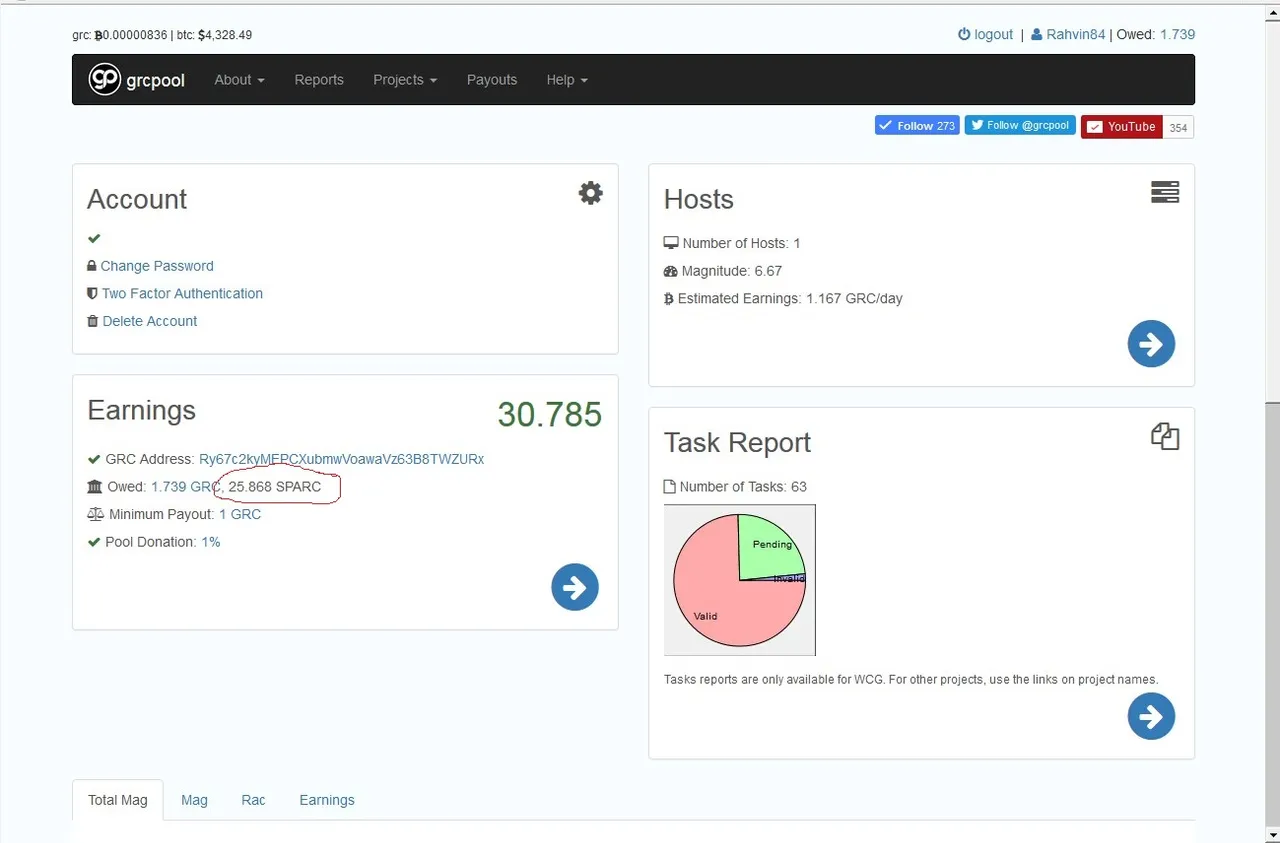Click the Pool Donation 1% link

[x=210, y=542]
